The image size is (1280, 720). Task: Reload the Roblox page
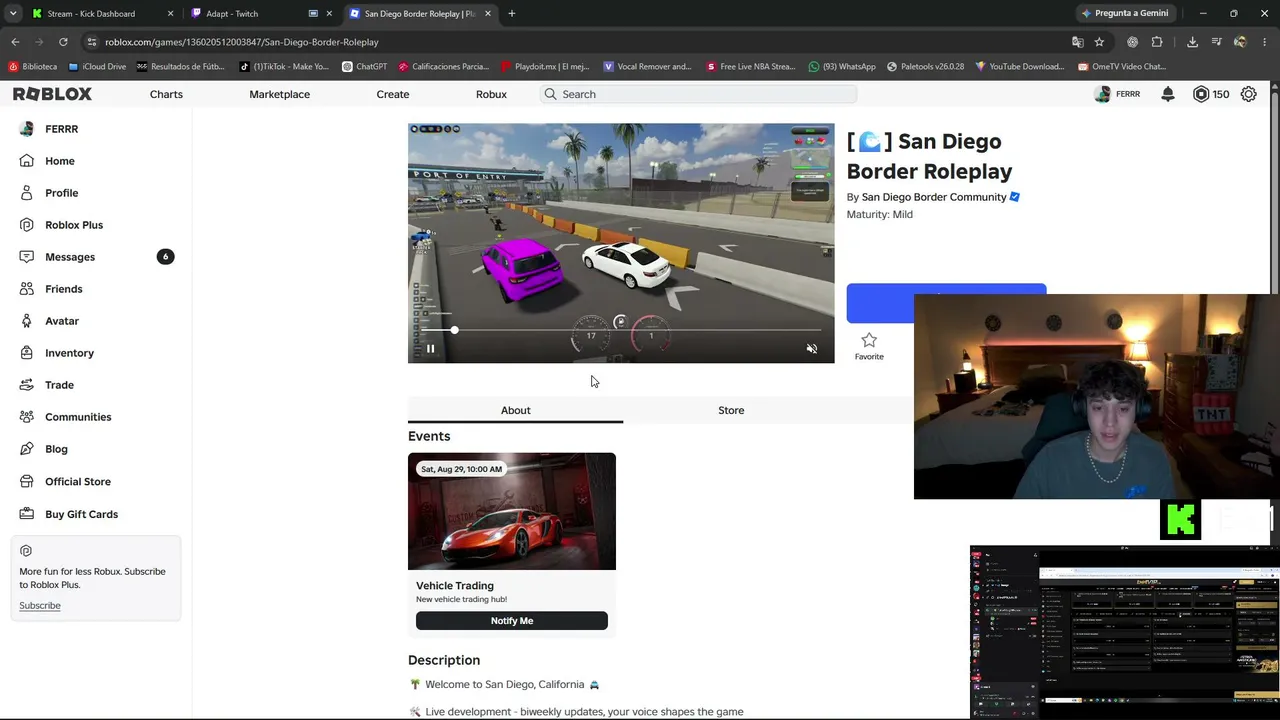tap(63, 42)
